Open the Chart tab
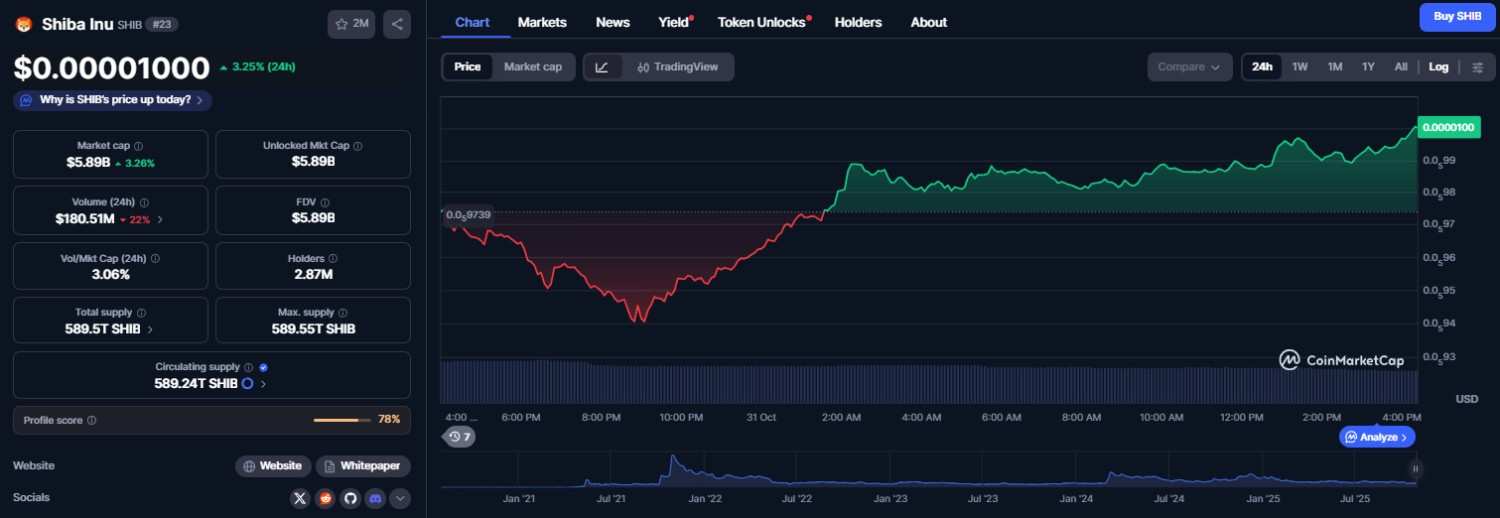The image size is (1500, 518). (x=472, y=22)
